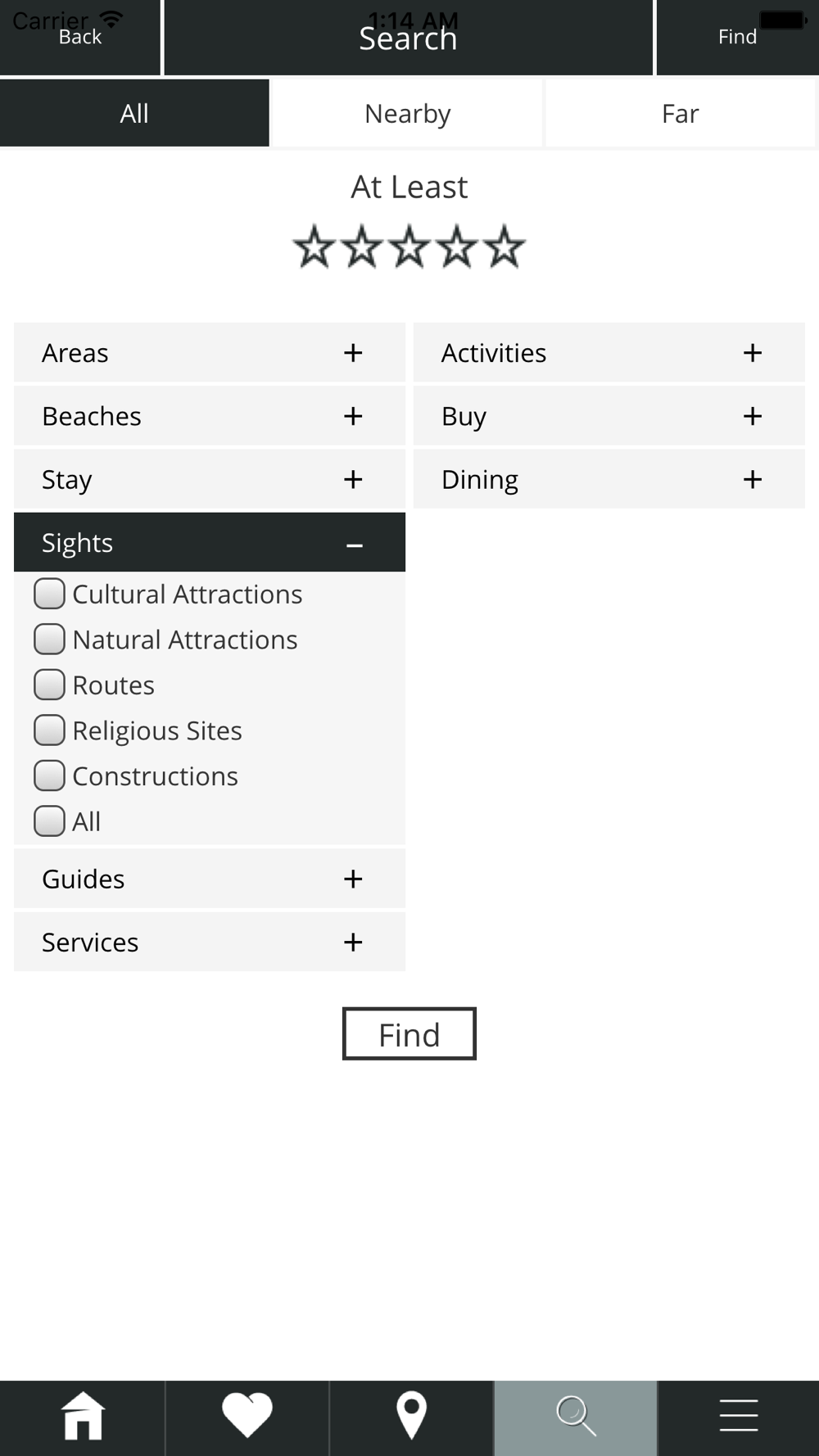Switch to the Nearby tab
This screenshot has height=1456, width=819.
click(x=407, y=113)
